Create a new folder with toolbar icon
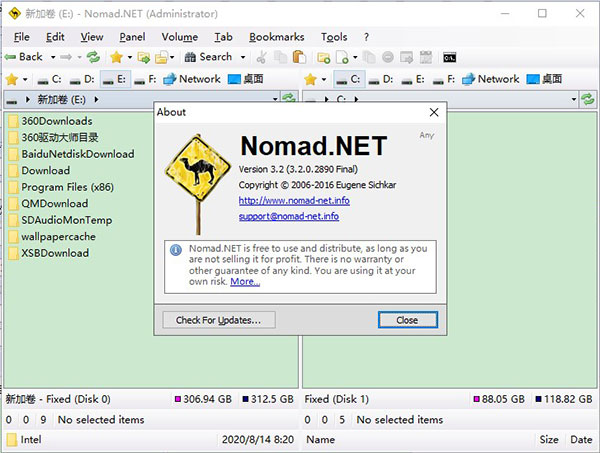 (324, 58)
